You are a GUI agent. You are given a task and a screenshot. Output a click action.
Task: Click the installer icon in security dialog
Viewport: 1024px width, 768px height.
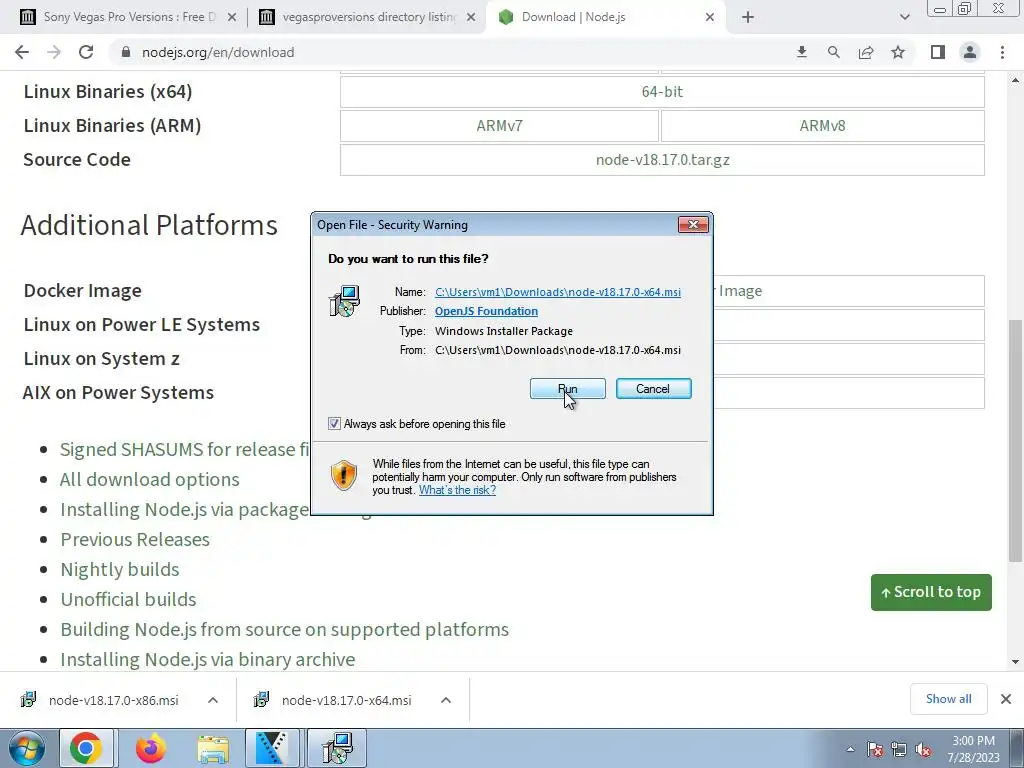pyautogui.click(x=344, y=302)
